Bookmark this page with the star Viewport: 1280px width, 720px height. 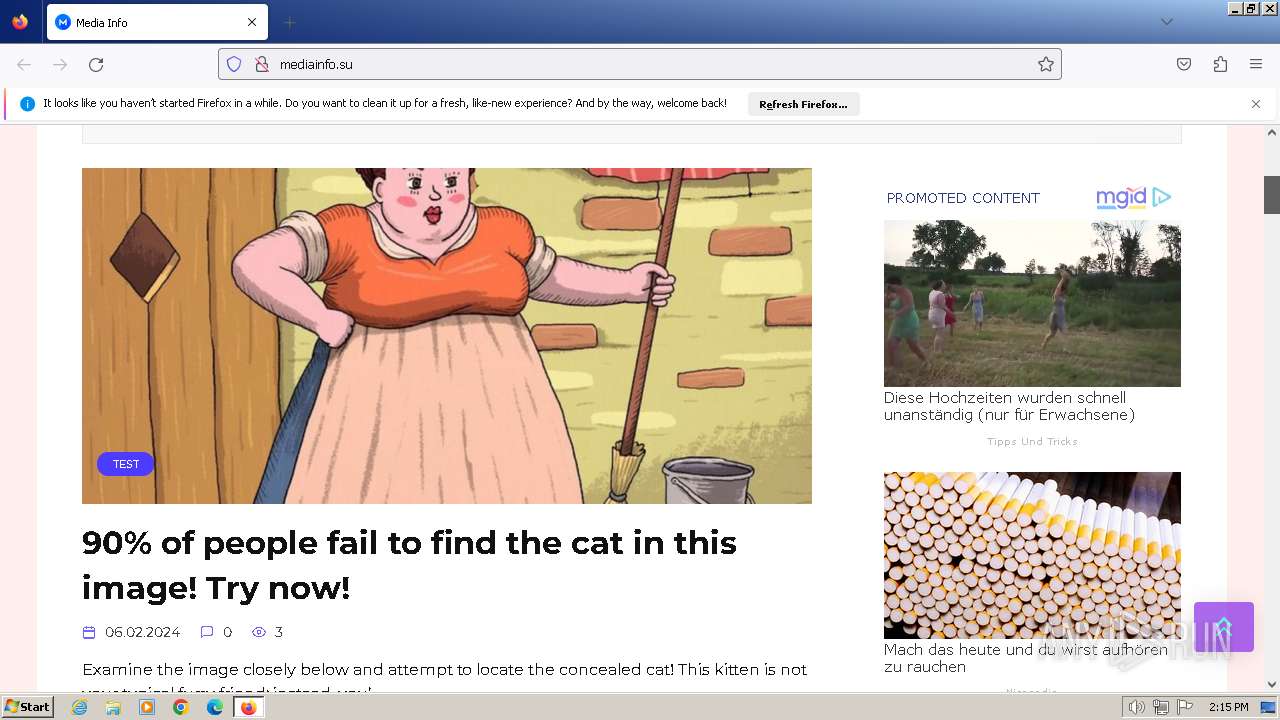coord(1046,64)
